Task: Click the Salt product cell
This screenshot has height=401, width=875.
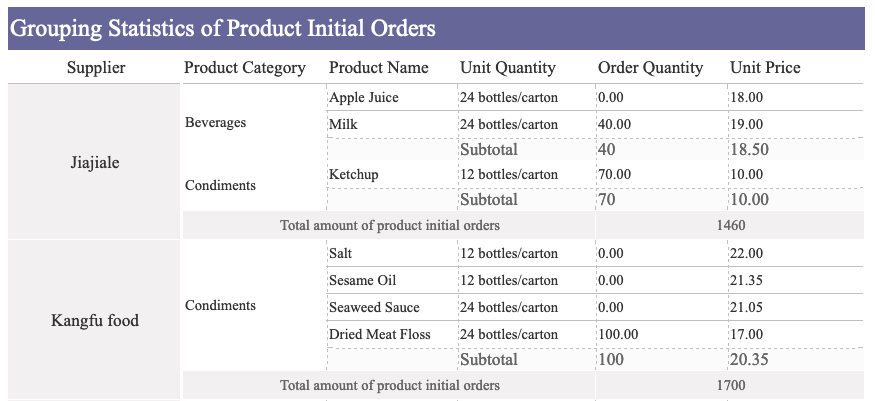Action: (x=392, y=253)
